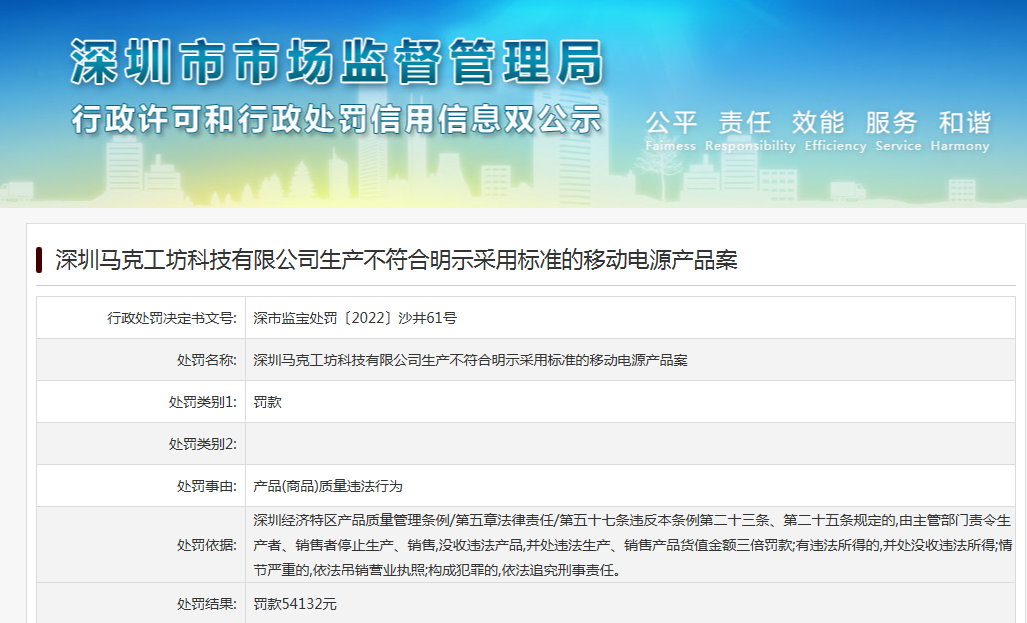Click the 服务 Service slogan text

coord(898,131)
